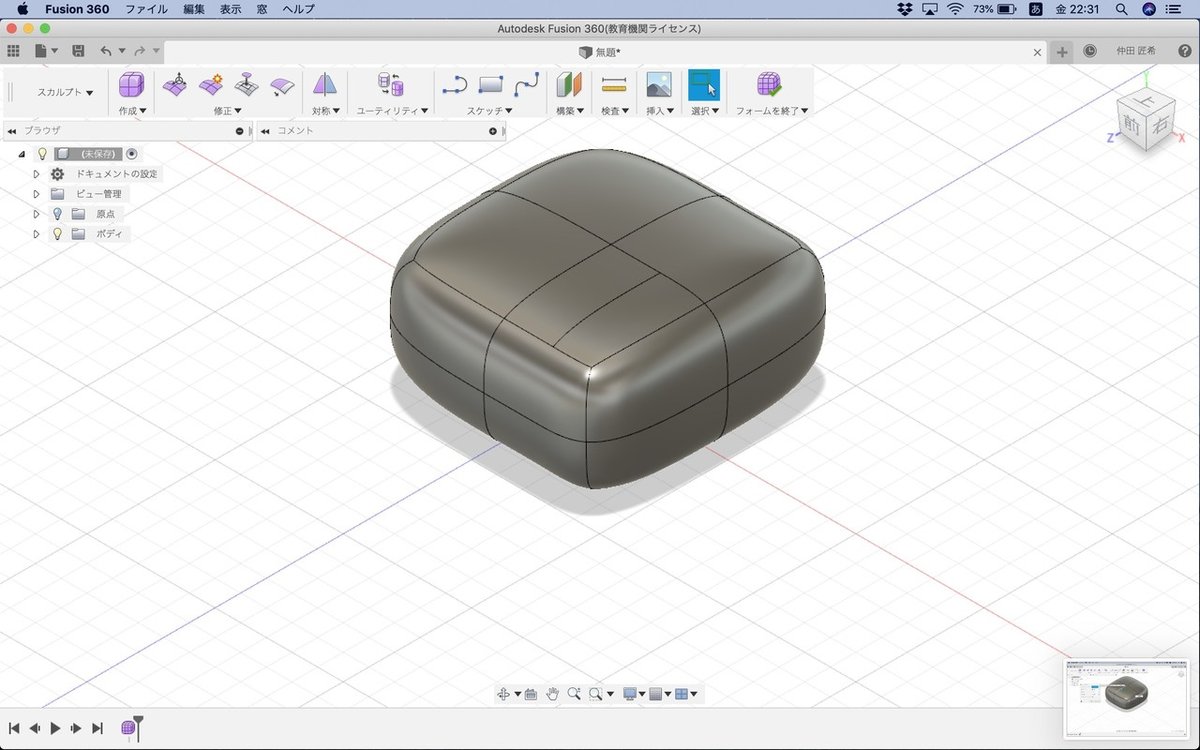Open the 検査 dropdown menu

click(x=615, y=111)
